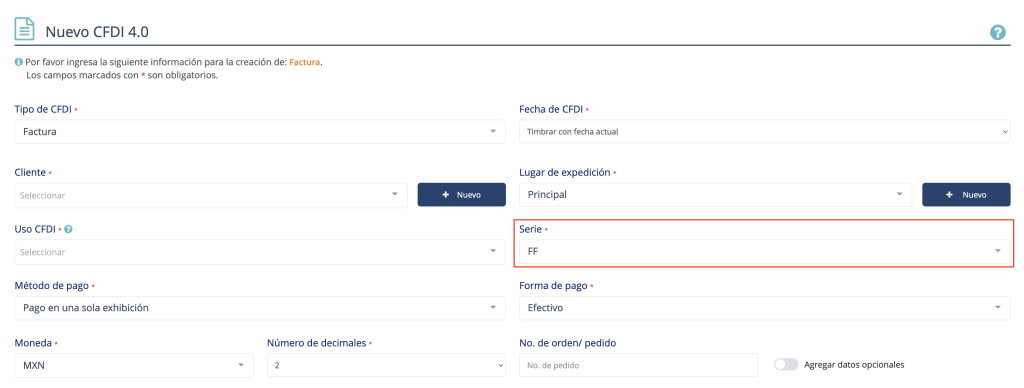Click the Uso CFDI help tooltip icon
Screen dimensions: 1024x388
pyautogui.click(x=69, y=229)
